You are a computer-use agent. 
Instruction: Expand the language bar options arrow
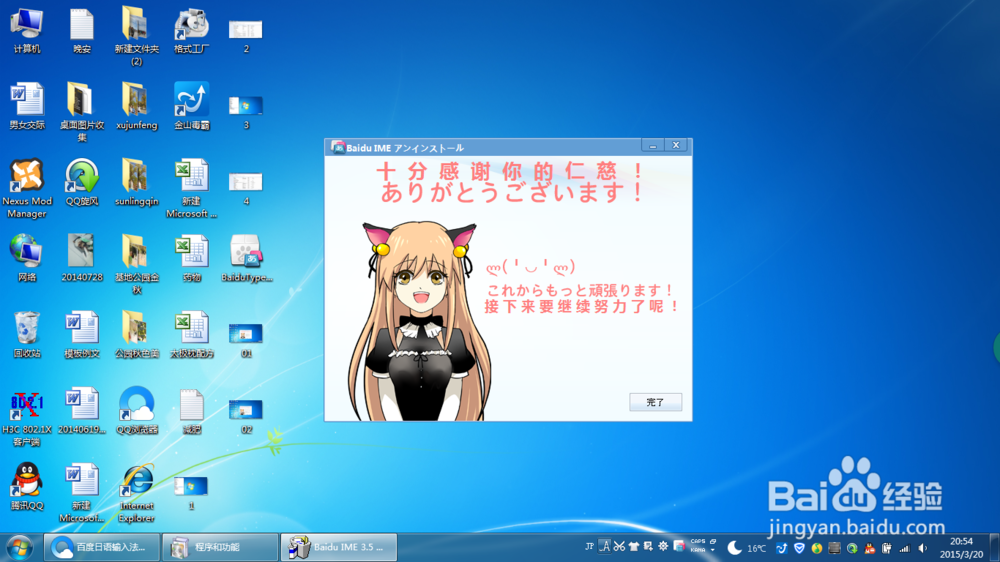[x=712, y=550]
